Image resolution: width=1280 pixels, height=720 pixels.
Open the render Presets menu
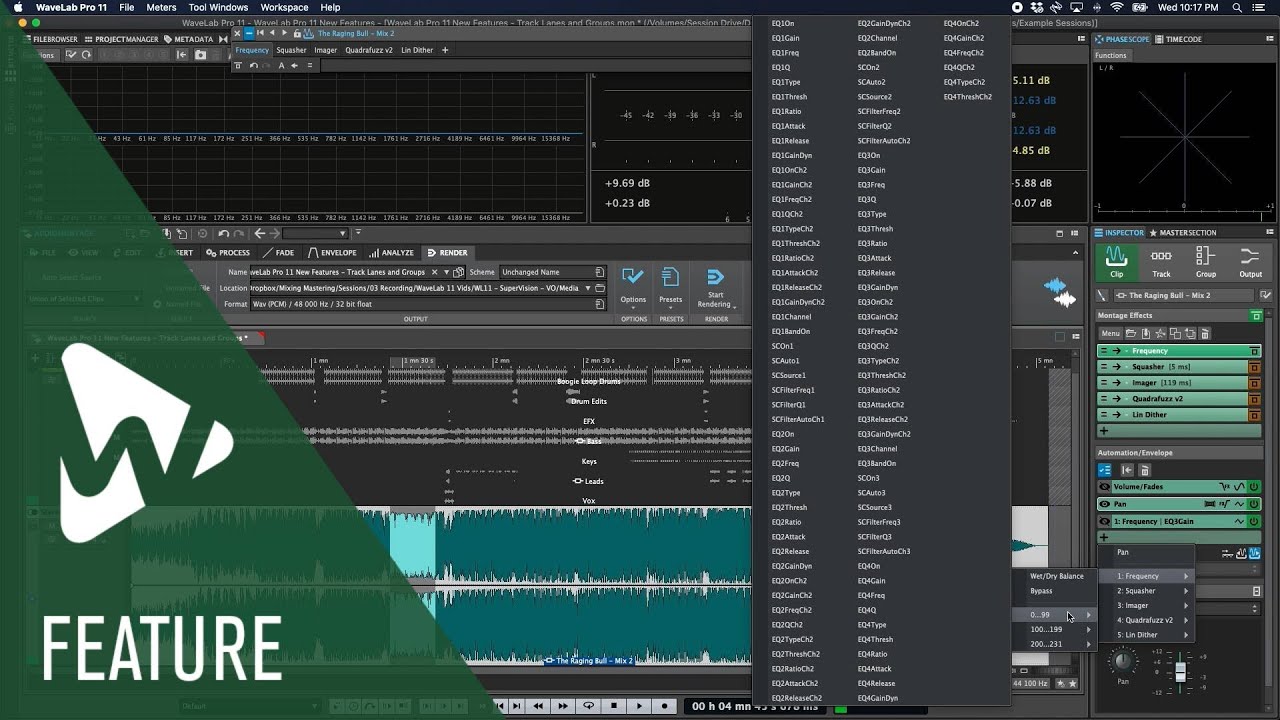(671, 286)
